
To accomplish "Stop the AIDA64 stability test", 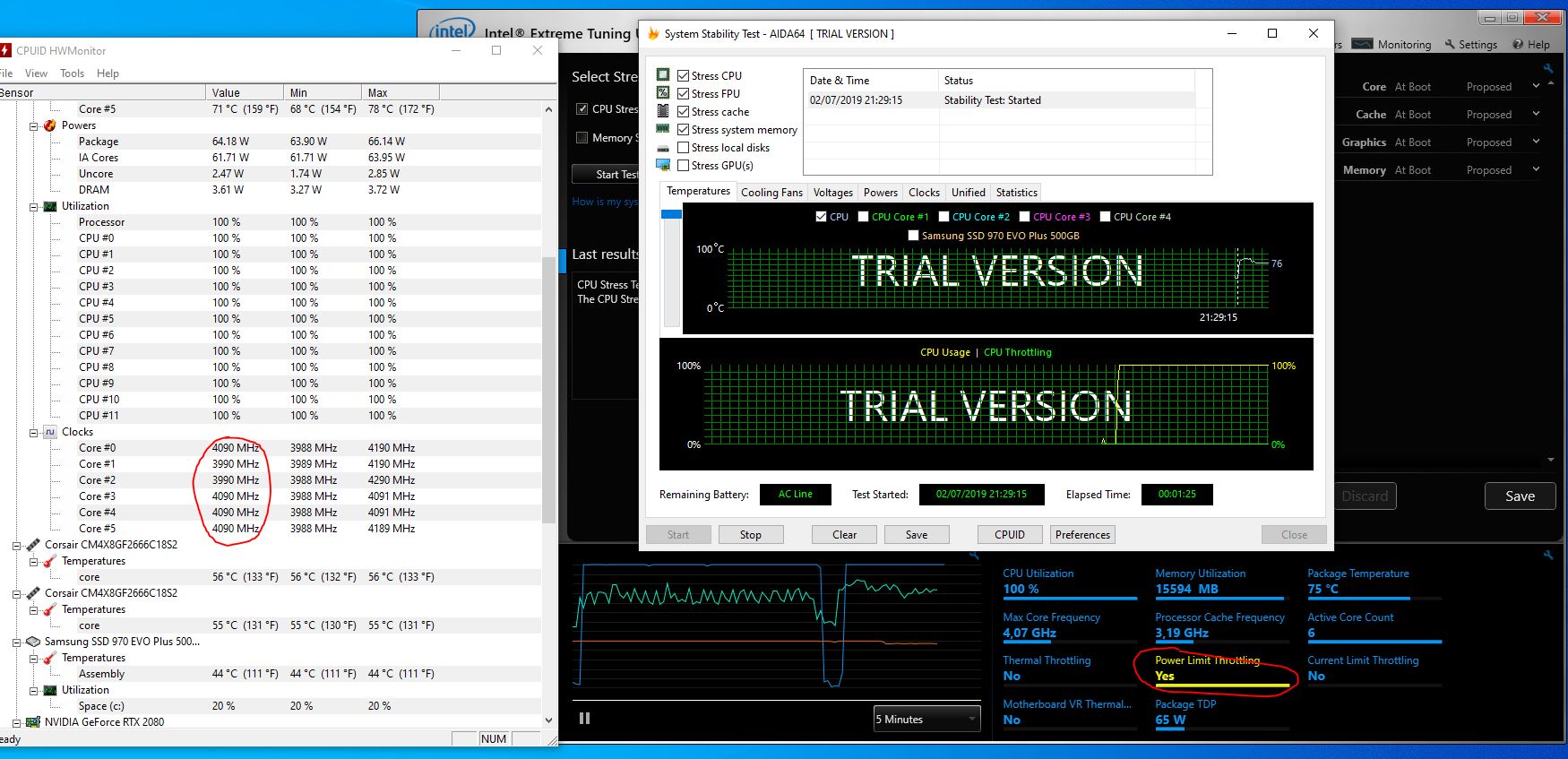I will [751, 535].
